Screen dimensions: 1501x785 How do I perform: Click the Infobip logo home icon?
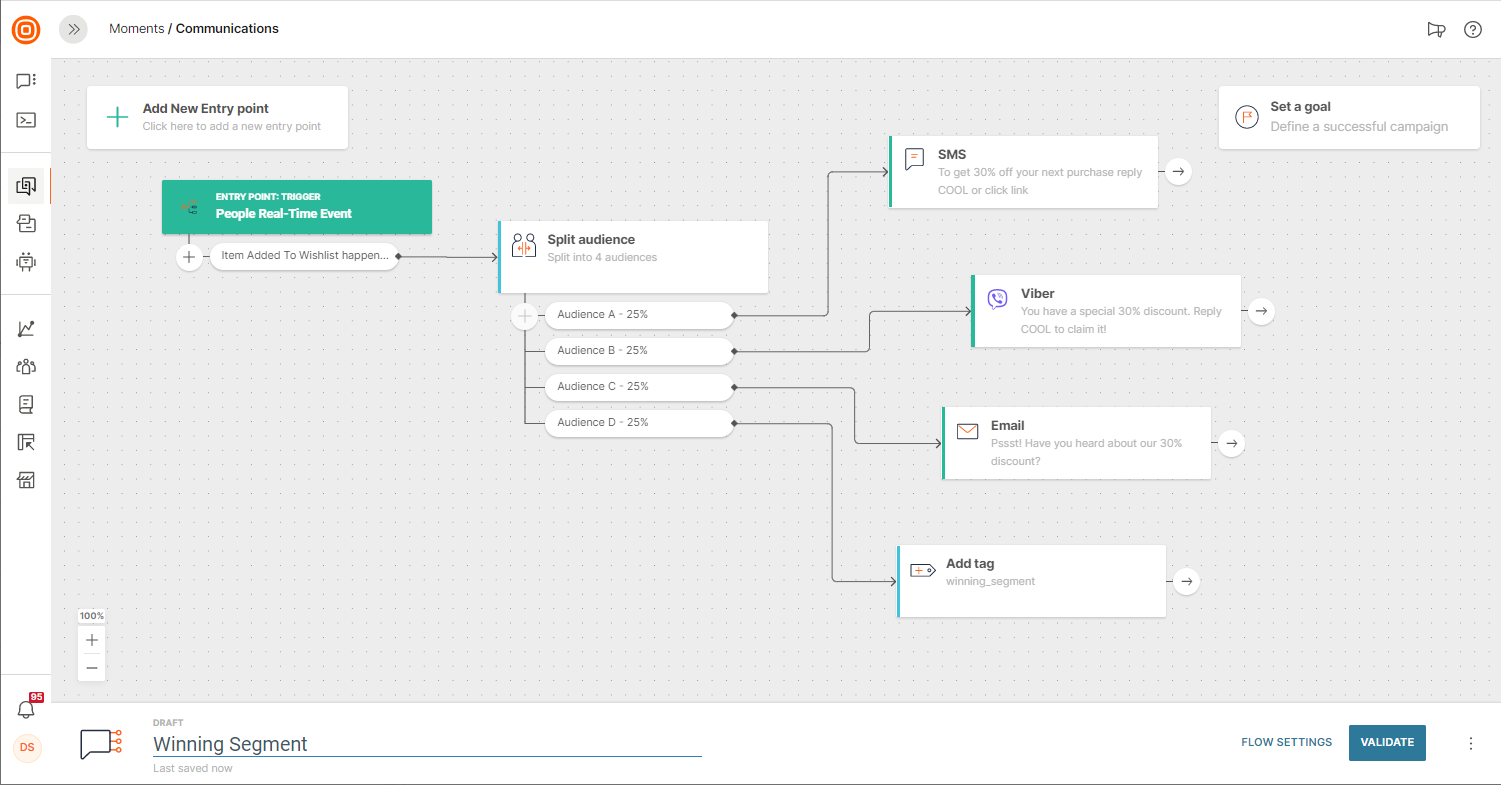pyautogui.click(x=26, y=29)
